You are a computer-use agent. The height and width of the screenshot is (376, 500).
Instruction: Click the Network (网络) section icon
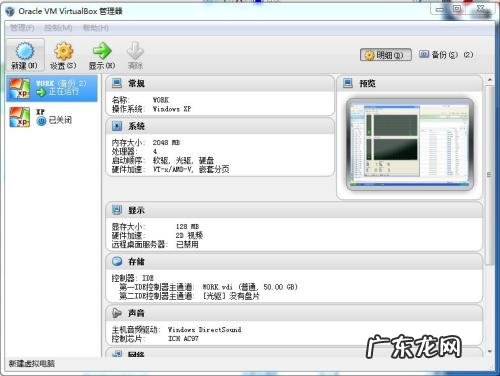117,354
